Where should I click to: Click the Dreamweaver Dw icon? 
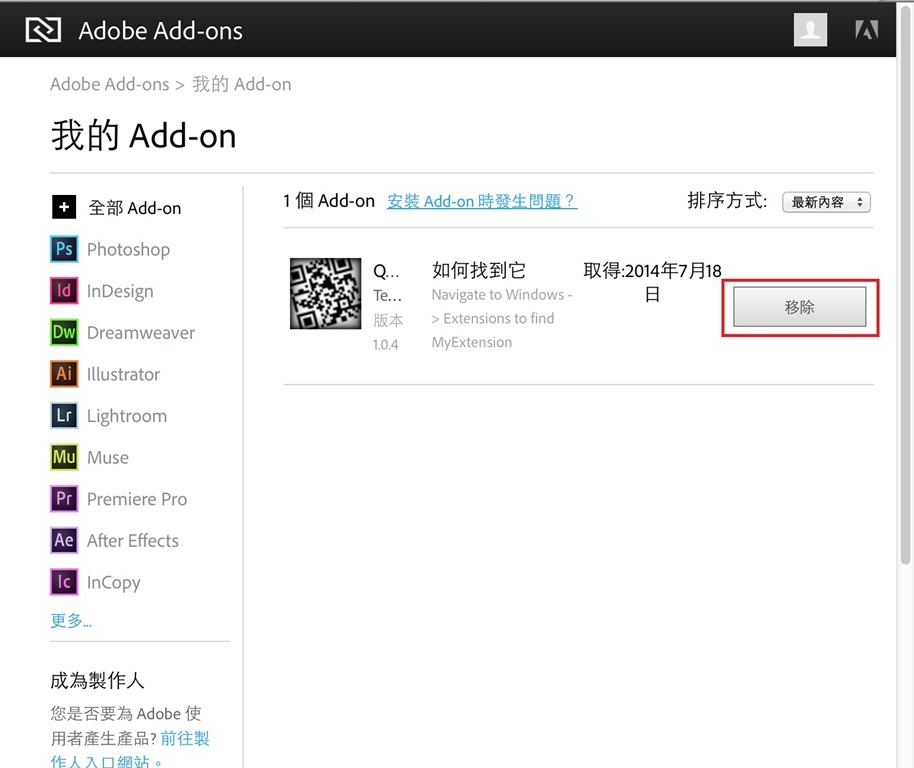tap(64, 332)
